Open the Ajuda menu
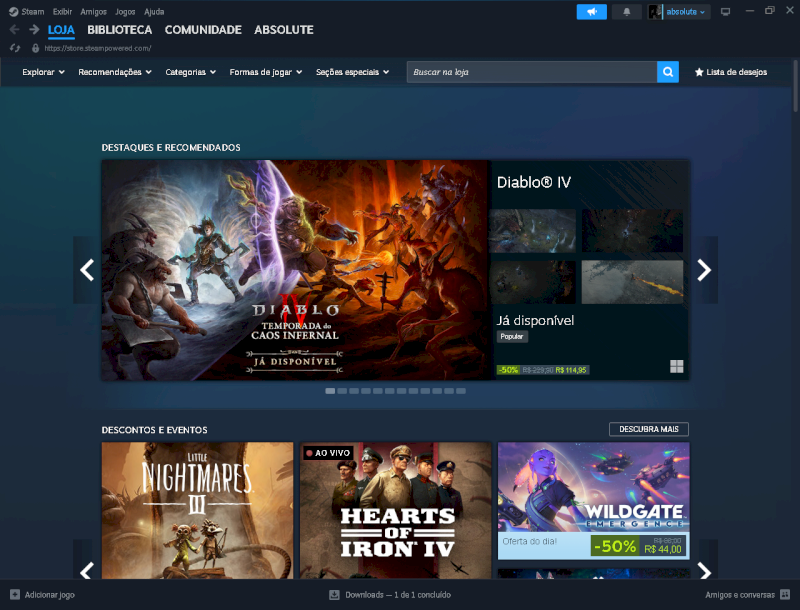The height and width of the screenshot is (610, 800). pos(154,12)
